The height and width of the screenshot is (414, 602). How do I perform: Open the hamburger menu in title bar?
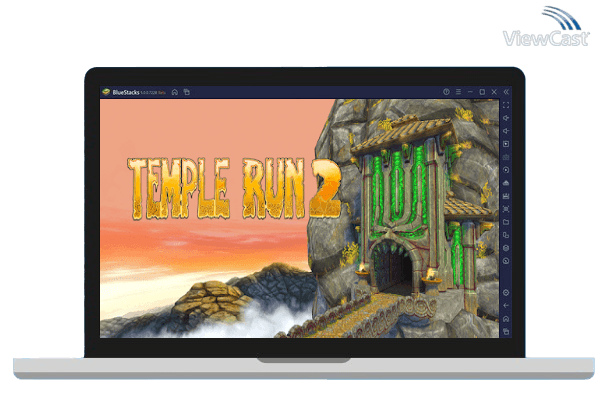(x=458, y=92)
